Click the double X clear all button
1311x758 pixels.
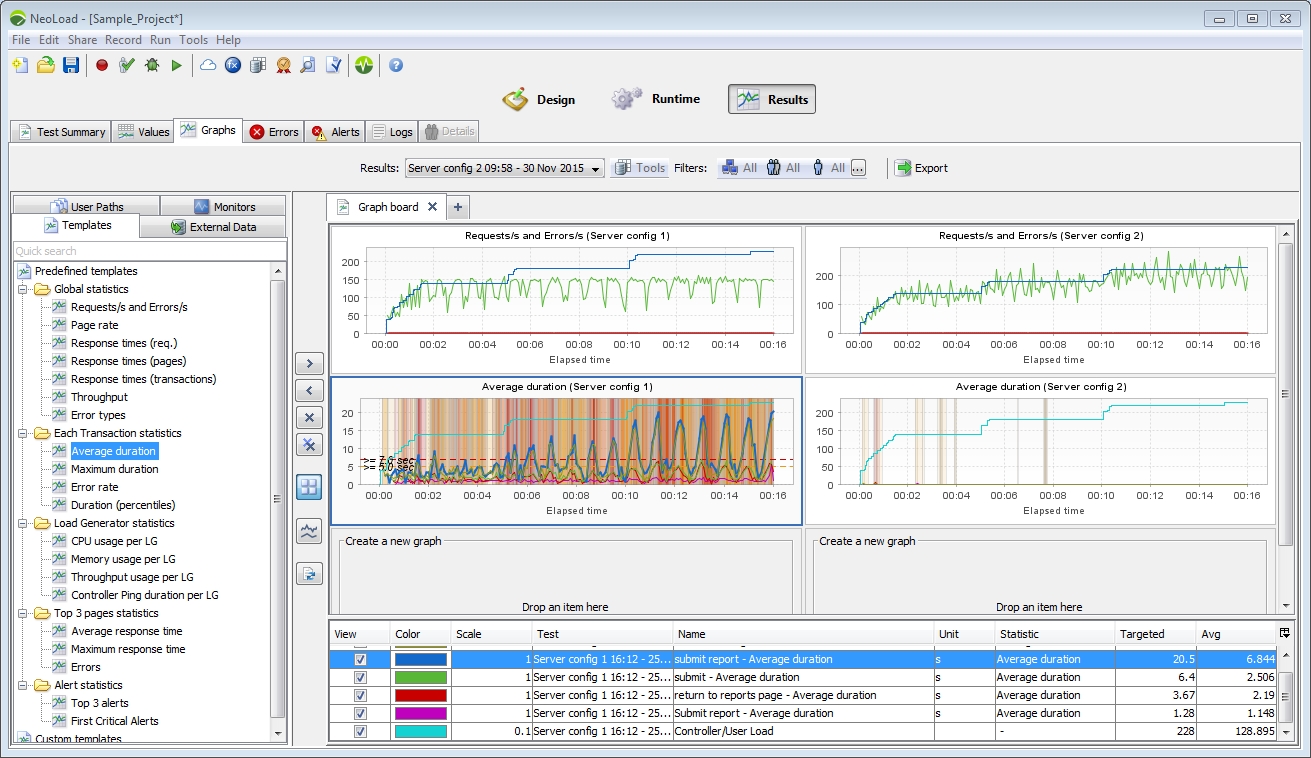click(309, 444)
